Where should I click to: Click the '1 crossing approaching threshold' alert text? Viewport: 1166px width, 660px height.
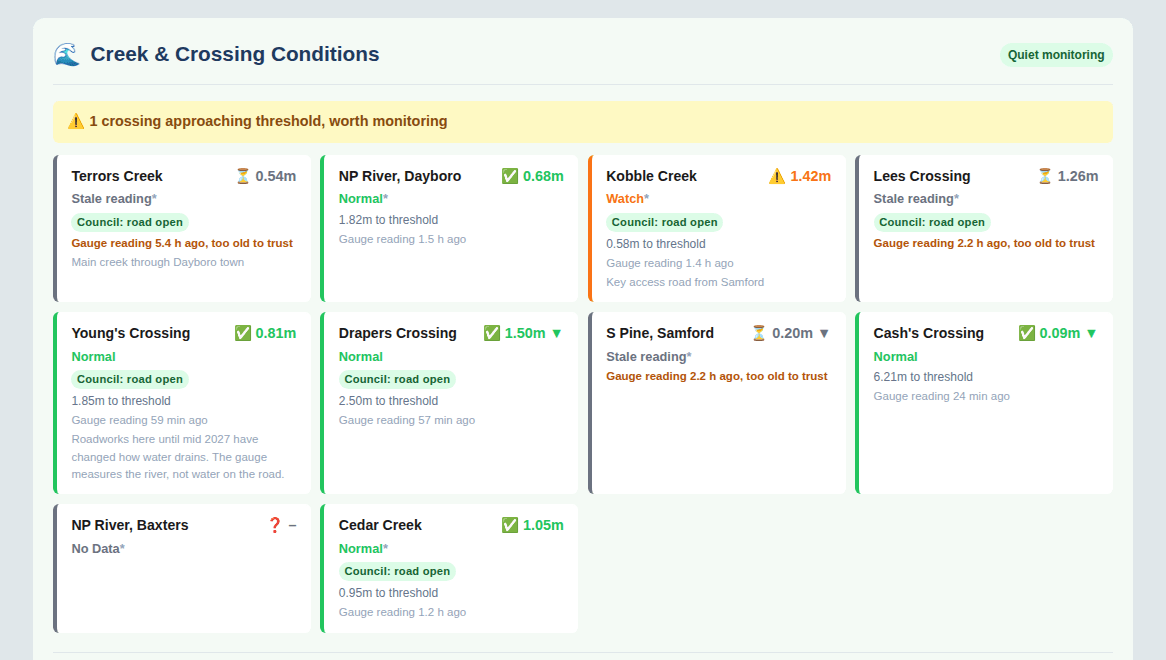268,121
